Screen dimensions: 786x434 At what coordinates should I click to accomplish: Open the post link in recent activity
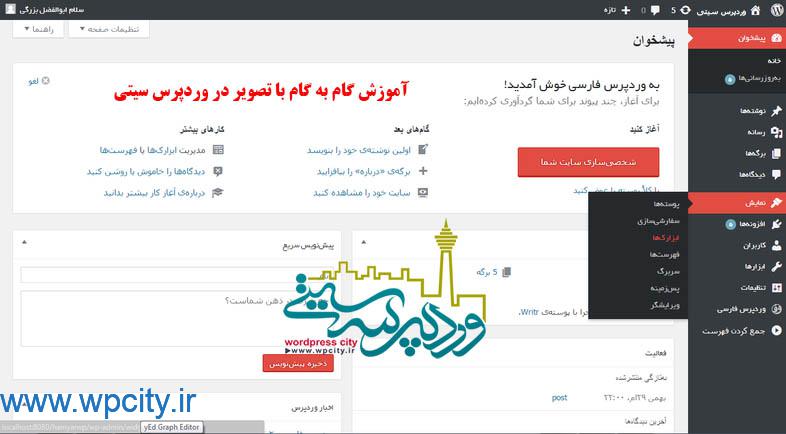(559, 397)
